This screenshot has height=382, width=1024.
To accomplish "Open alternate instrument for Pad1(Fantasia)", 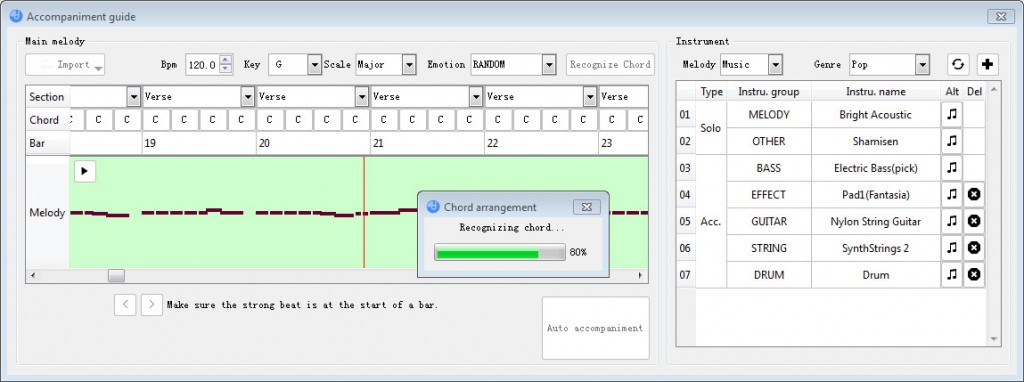I will [x=952, y=195].
